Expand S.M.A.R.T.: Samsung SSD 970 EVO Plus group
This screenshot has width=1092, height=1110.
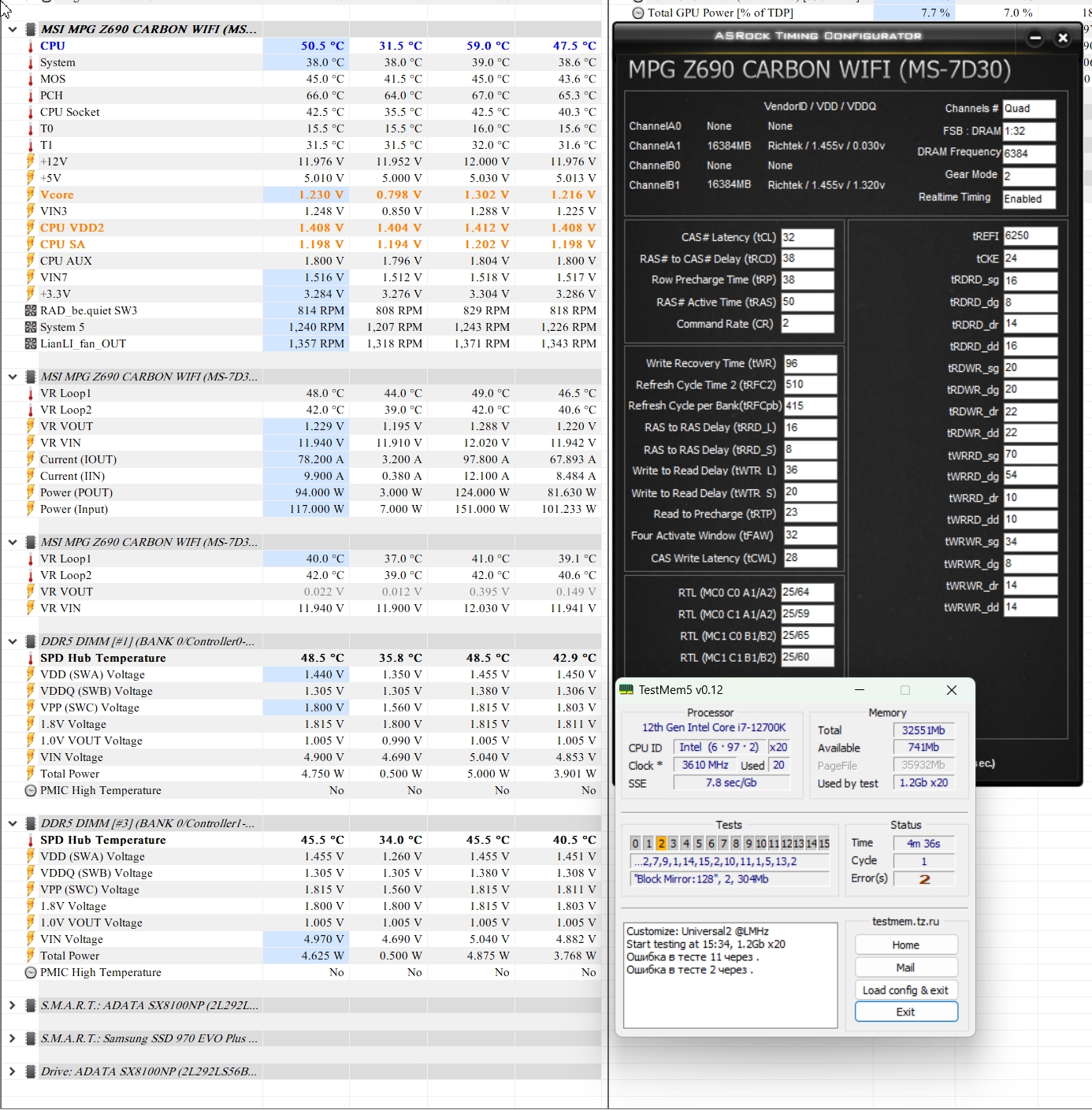[x=13, y=1038]
